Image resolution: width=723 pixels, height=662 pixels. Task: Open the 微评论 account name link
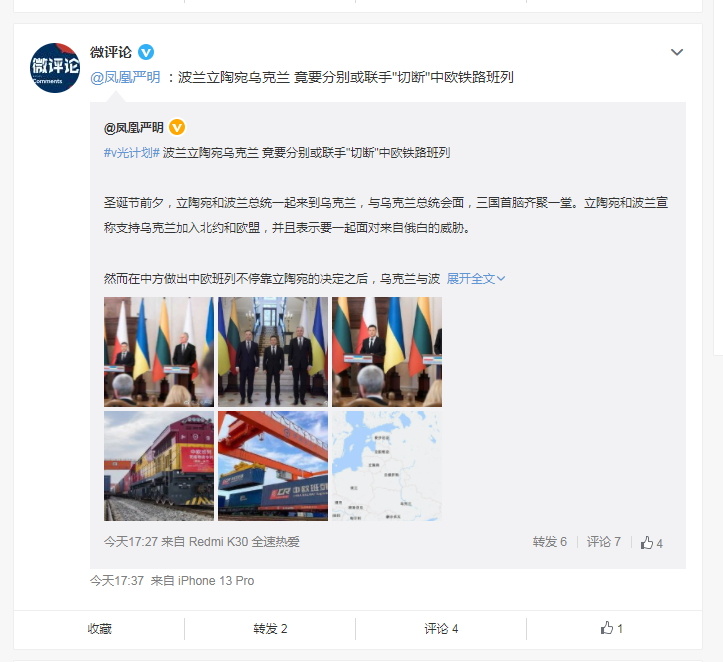(111, 52)
